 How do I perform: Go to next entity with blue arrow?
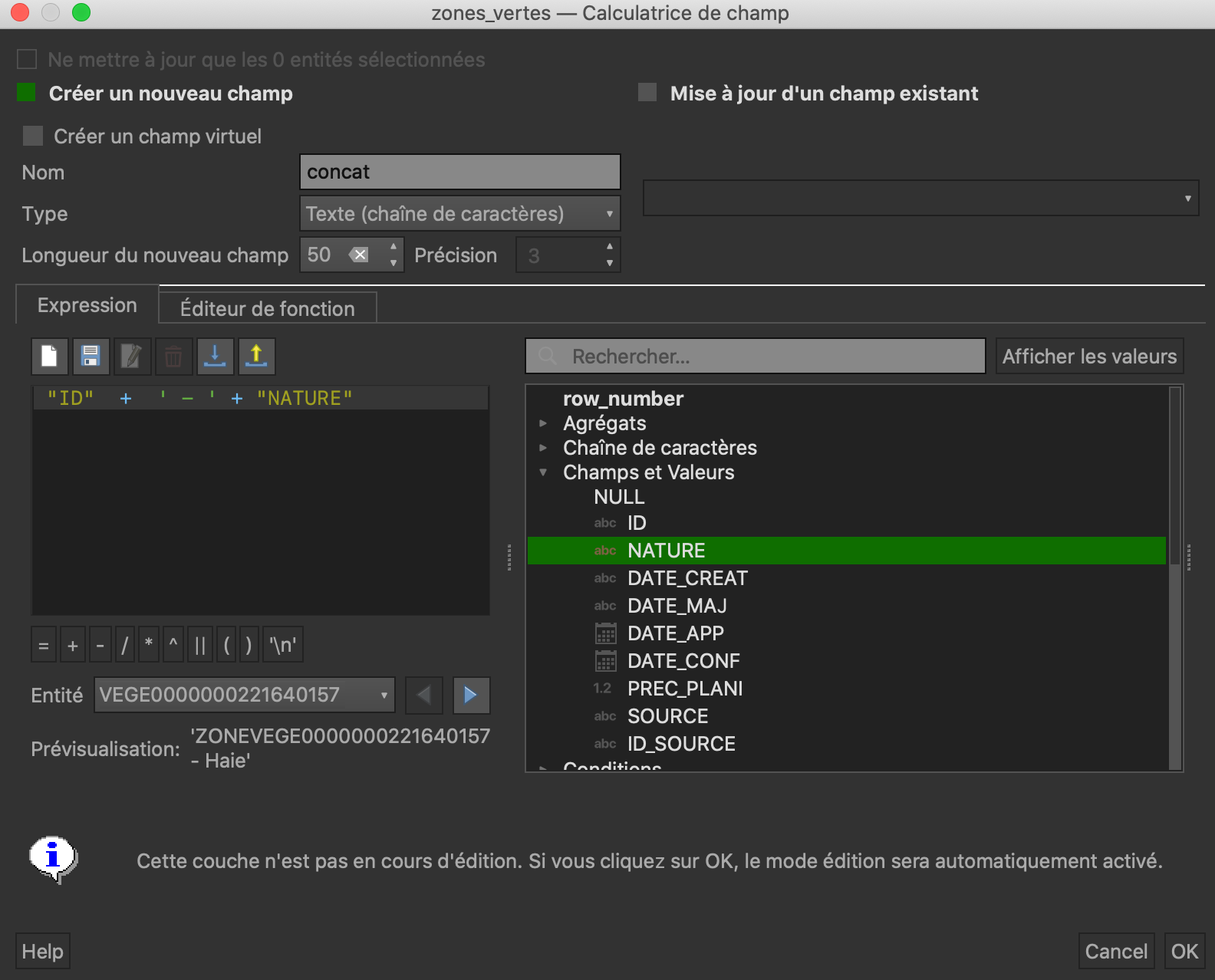click(471, 696)
